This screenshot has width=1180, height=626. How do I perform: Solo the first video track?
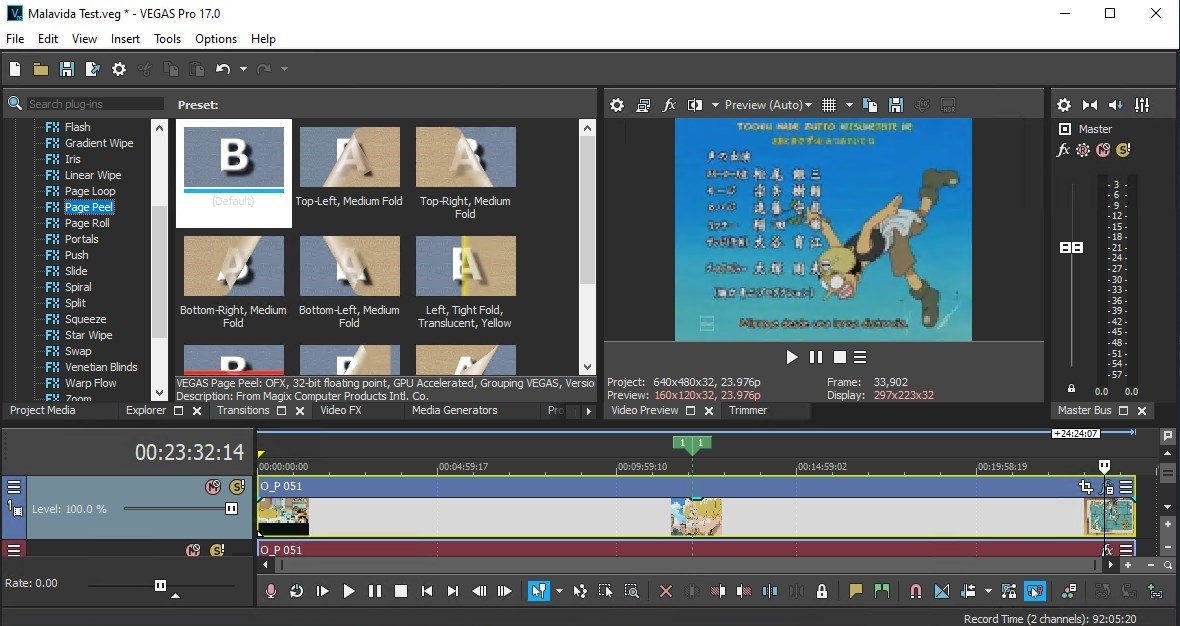click(x=237, y=487)
